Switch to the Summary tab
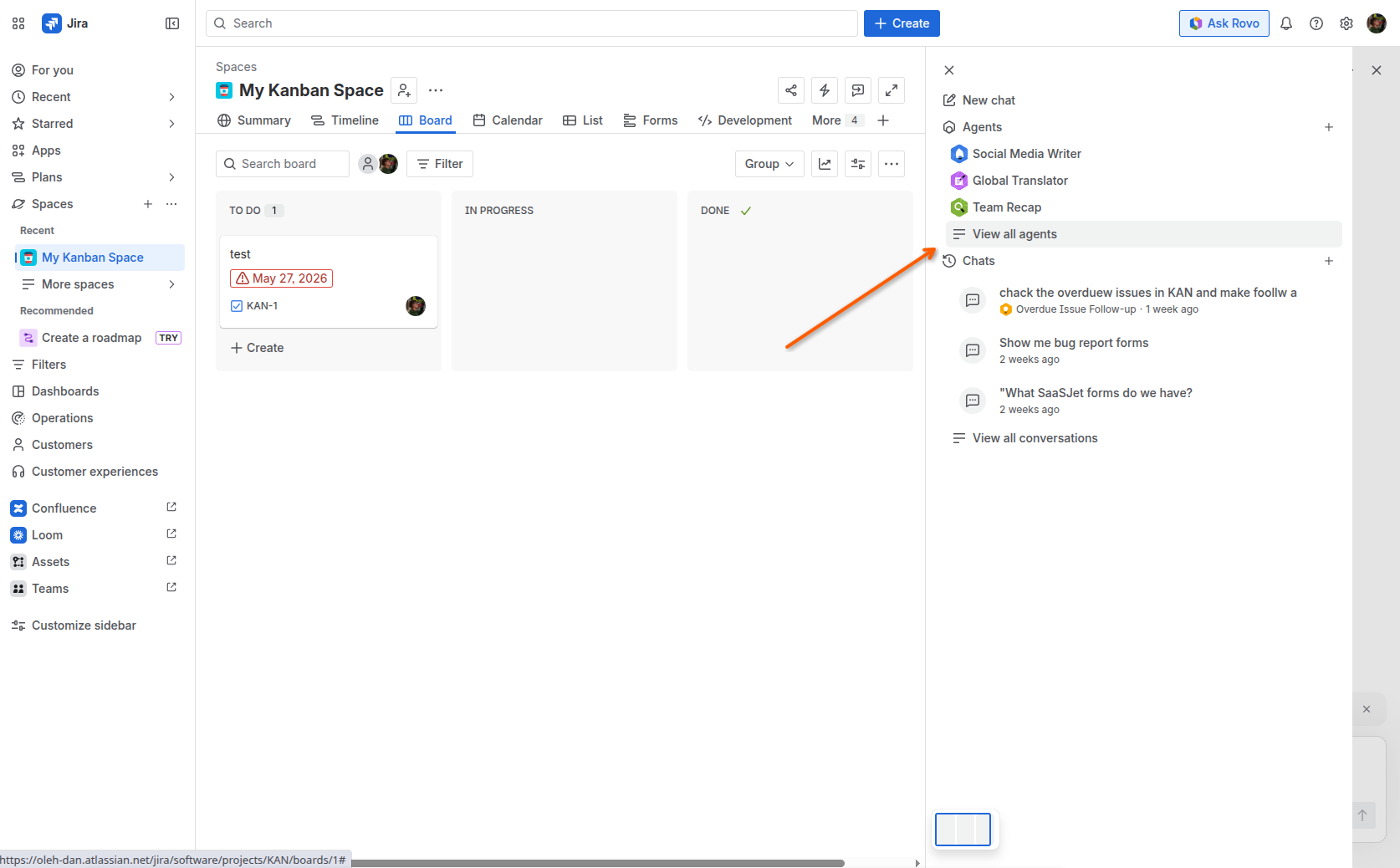The width and height of the screenshot is (1400, 868). pyautogui.click(x=254, y=120)
